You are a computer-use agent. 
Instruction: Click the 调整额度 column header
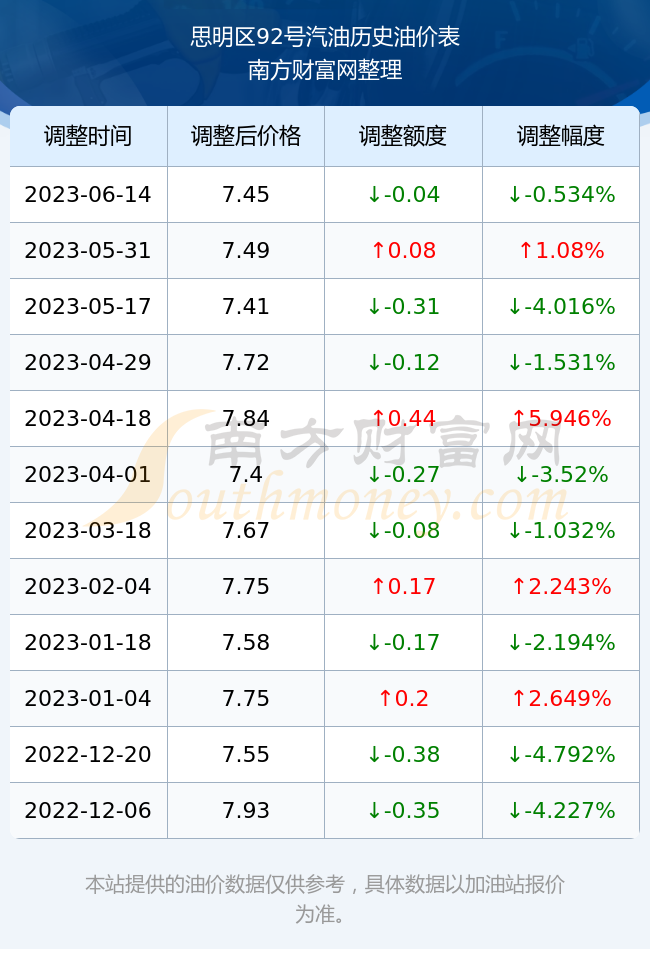pyautogui.click(x=403, y=136)
